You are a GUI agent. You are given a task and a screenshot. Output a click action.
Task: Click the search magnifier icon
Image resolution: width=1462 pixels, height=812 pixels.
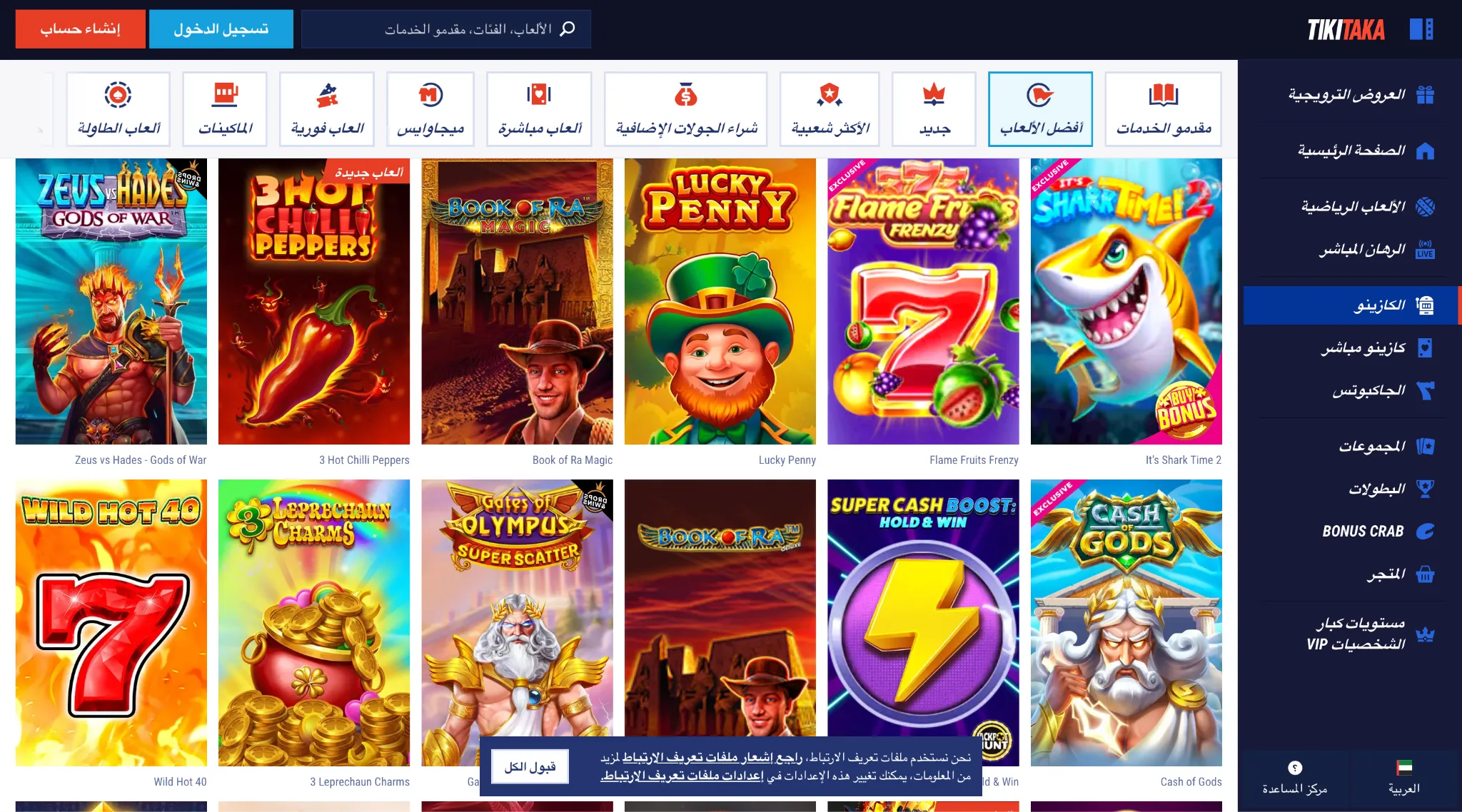coord(568,29)
